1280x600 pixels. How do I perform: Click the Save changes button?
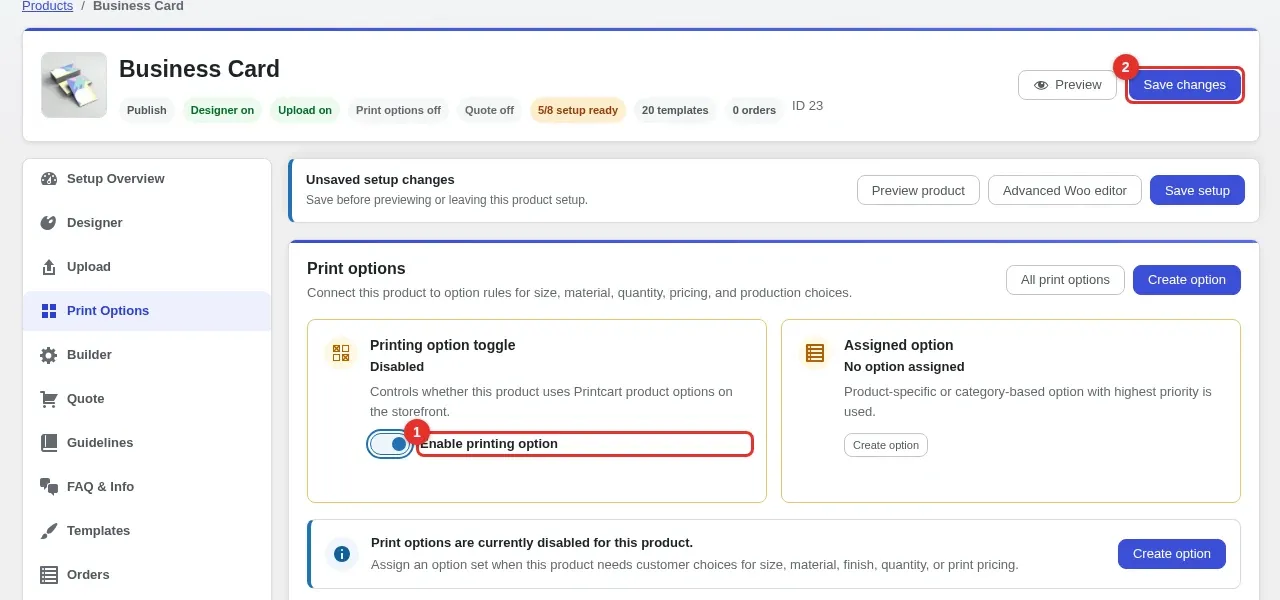[1184, 85]
